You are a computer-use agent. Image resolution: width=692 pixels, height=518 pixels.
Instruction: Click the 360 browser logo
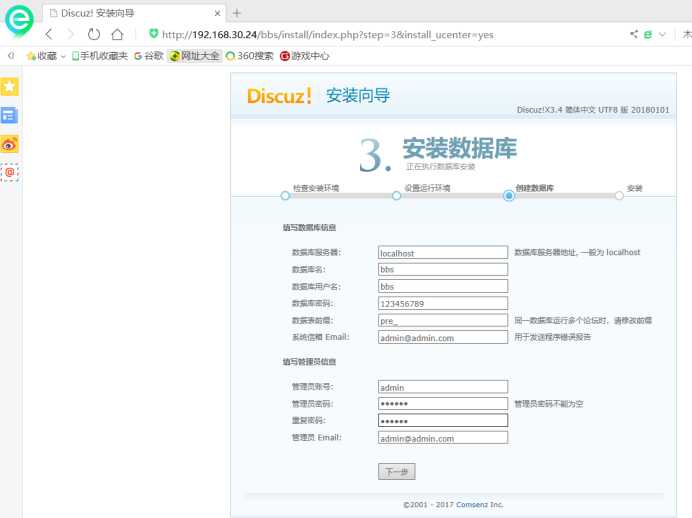pos(19,19)
